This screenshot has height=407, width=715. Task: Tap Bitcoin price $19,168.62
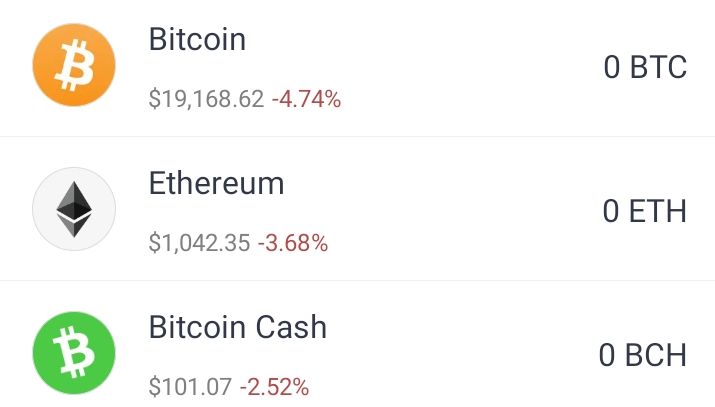pyautogui.click(x=207, y=99)
